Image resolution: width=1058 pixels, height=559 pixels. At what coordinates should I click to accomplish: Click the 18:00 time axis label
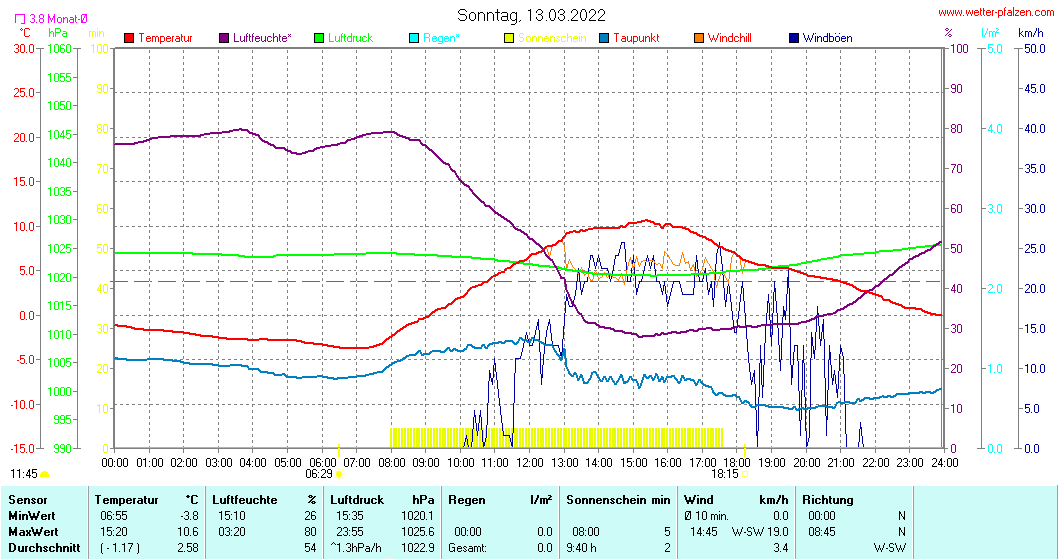tap(737, 462)
